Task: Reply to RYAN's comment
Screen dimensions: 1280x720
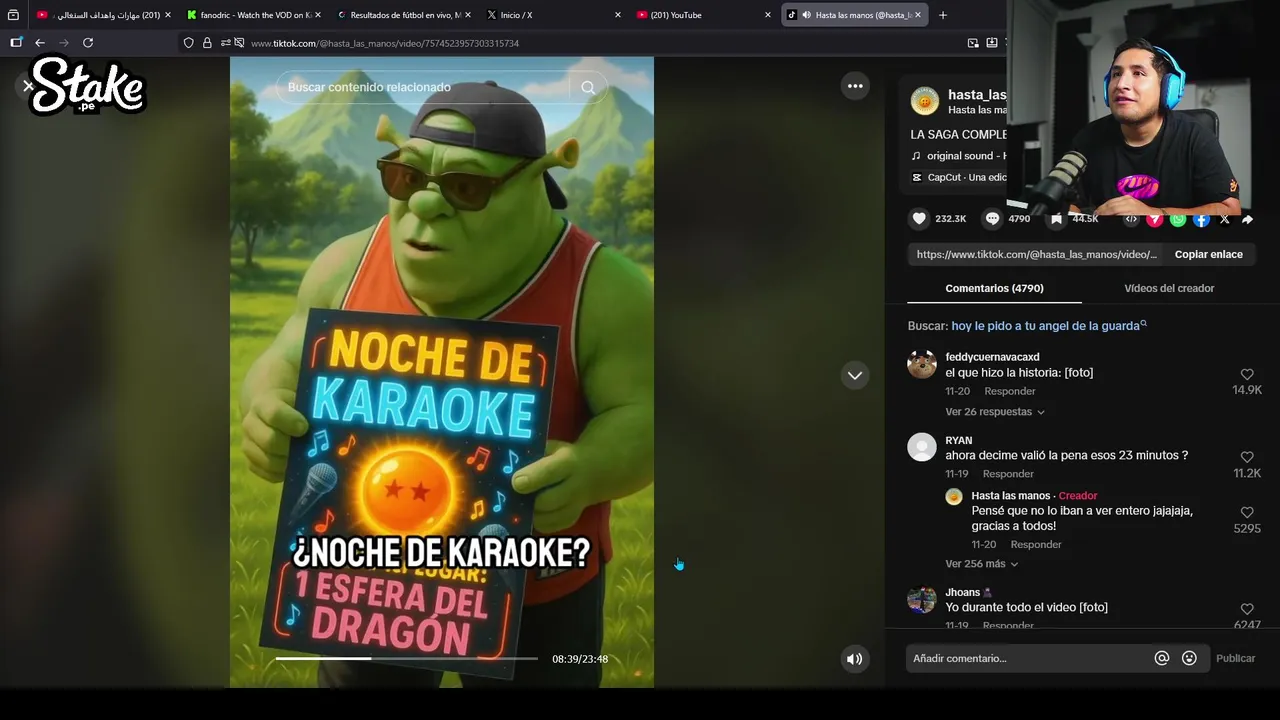Action: [1008, 474]
